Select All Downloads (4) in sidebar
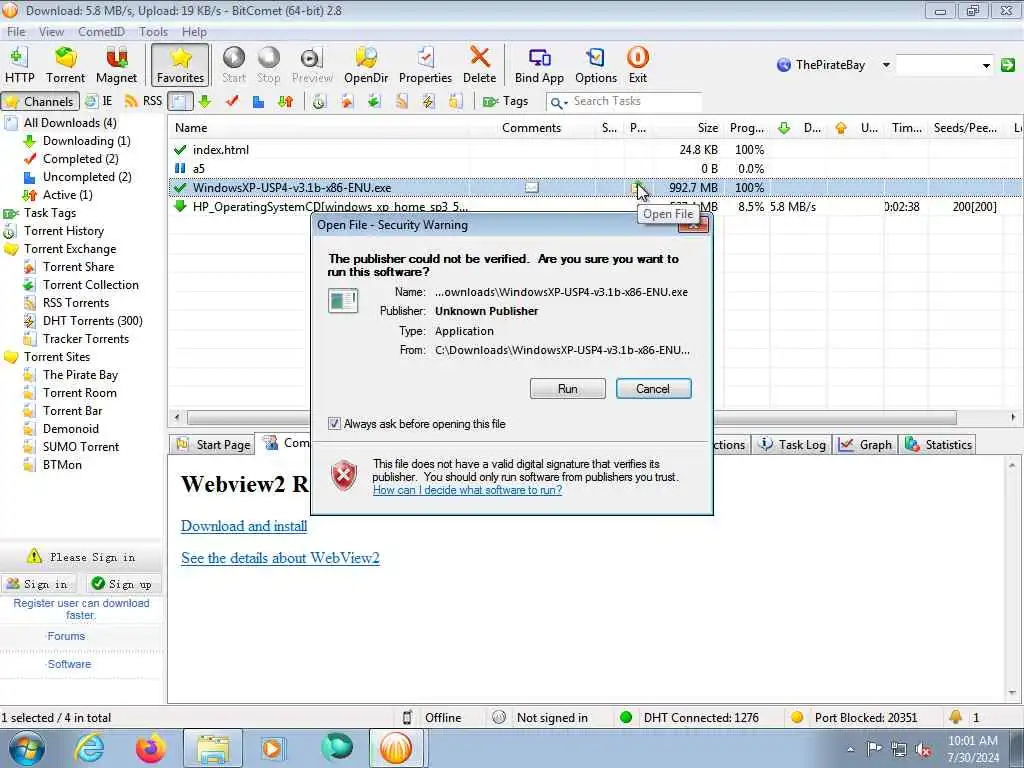Screen dimensions: 1024x768 pos(70,123)
